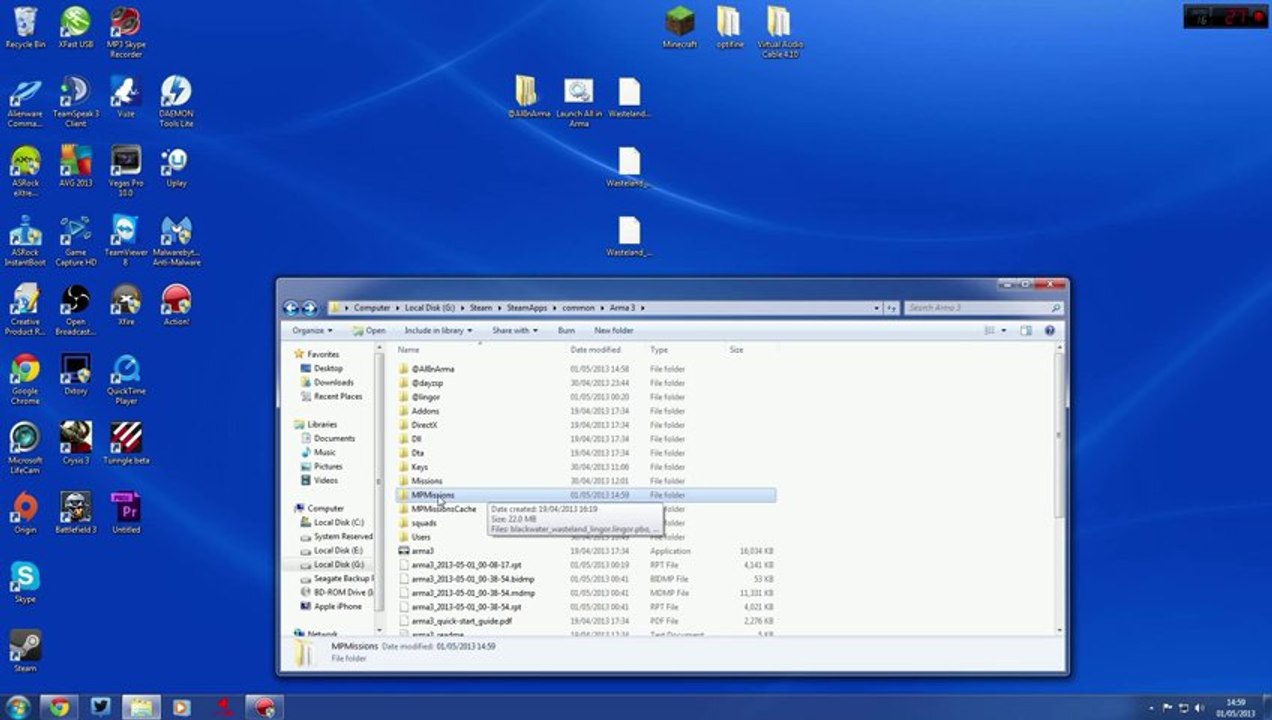Launch Vuze desktop icon
This screenshot has height=720, width=1272.
pyautogui.click(x=126, y=97)
